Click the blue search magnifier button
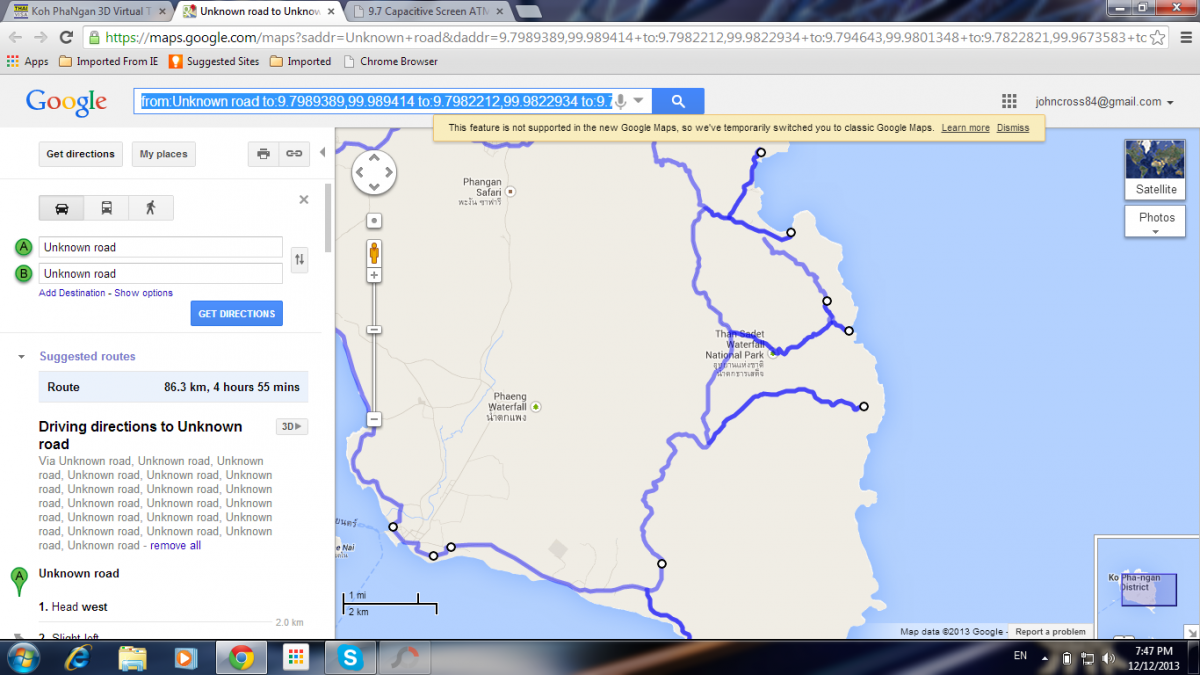Viewport: 1200px width, 675px height. click(x=678, y=101)
